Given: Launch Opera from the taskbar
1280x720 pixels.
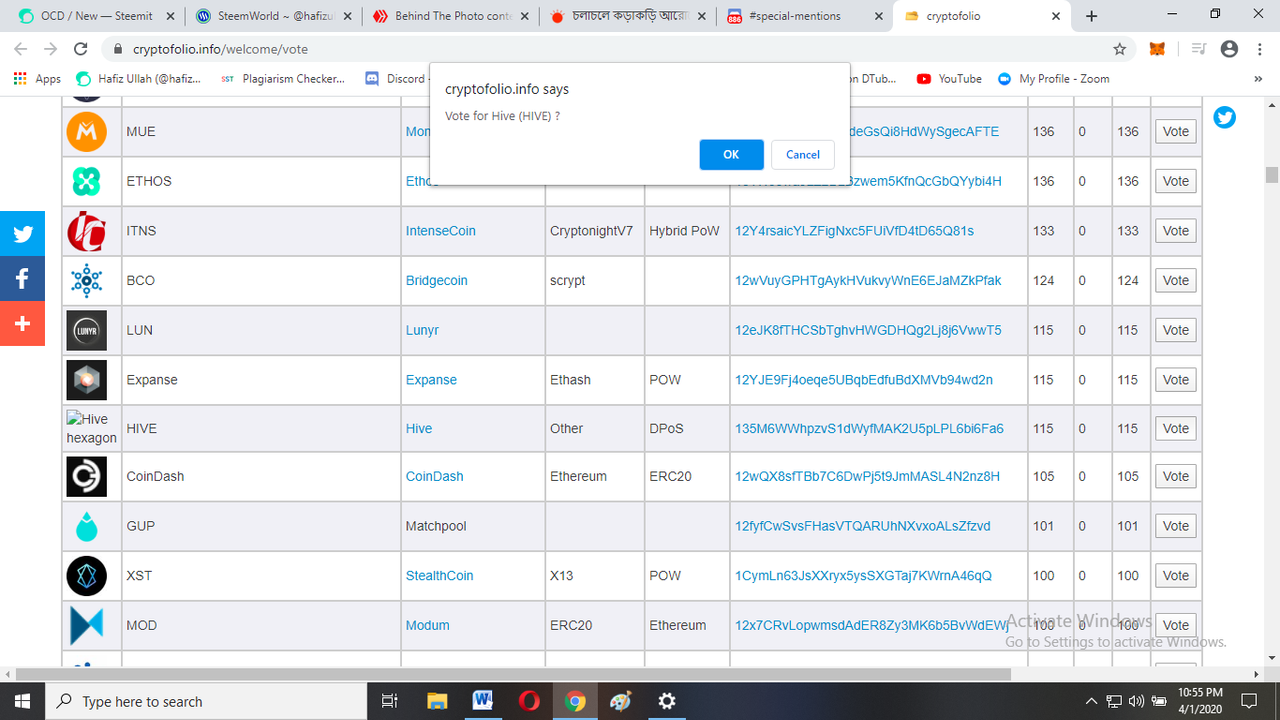Looking at the screenshot, I should (529, 701).
